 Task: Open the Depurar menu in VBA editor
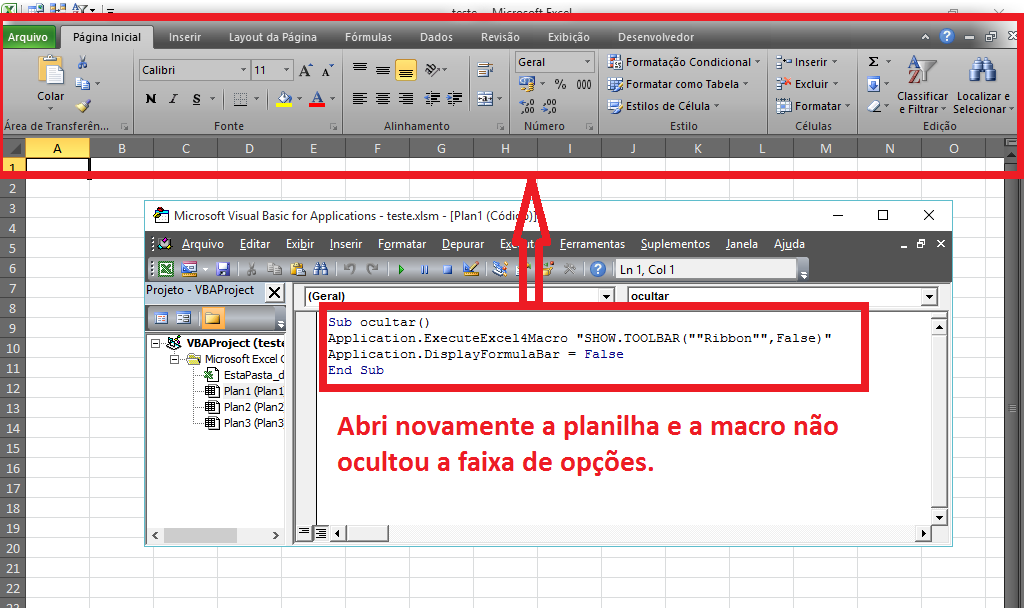[463, 244]
